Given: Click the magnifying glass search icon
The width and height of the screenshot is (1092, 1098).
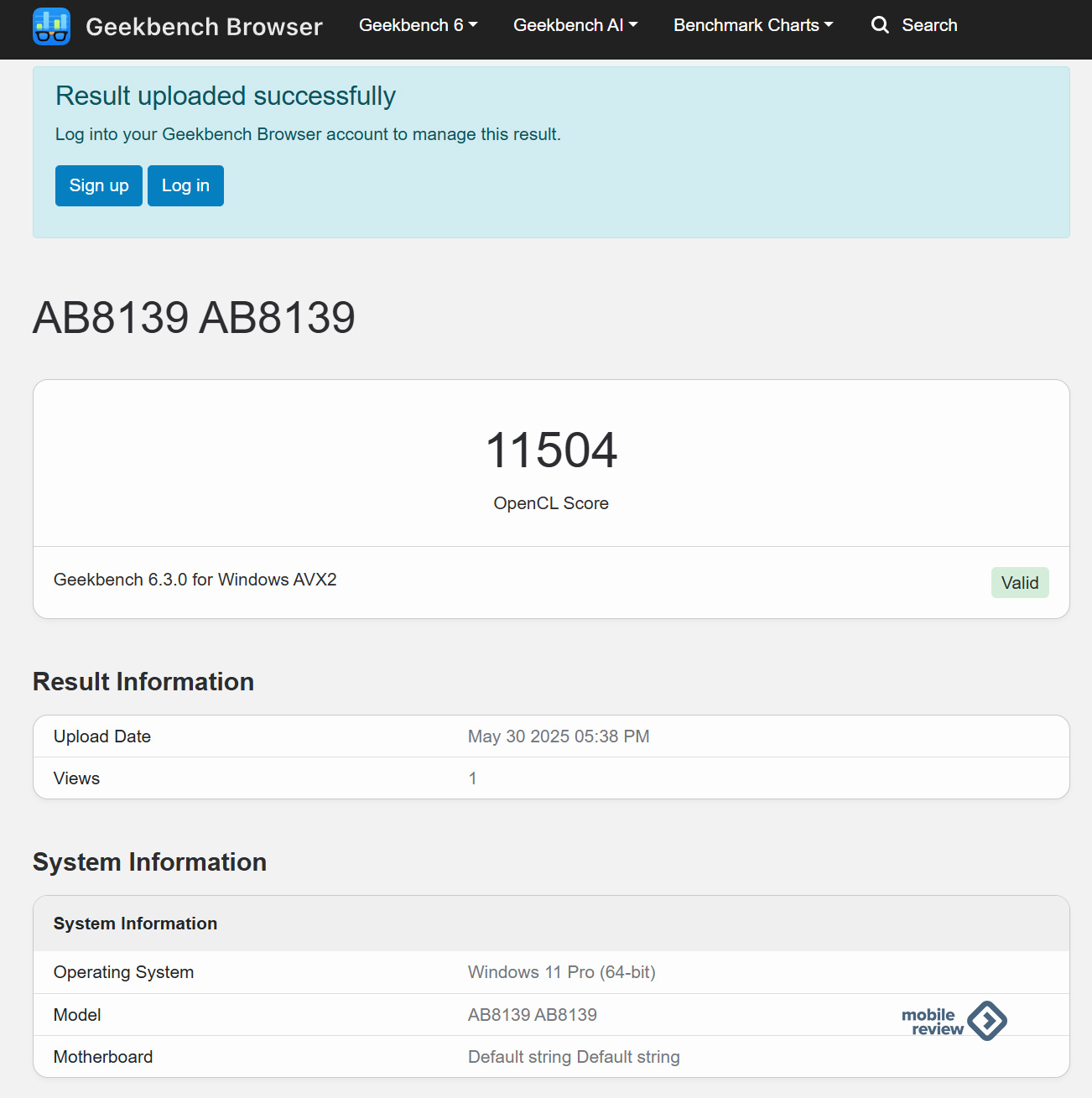Looking at the screenshot, I should (880, 25).
